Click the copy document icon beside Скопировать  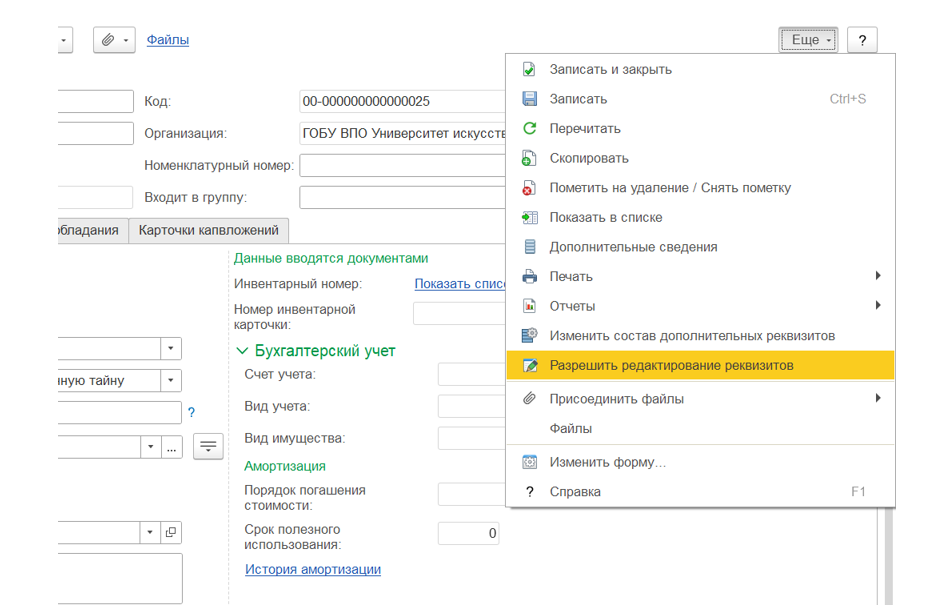point(529,158)
